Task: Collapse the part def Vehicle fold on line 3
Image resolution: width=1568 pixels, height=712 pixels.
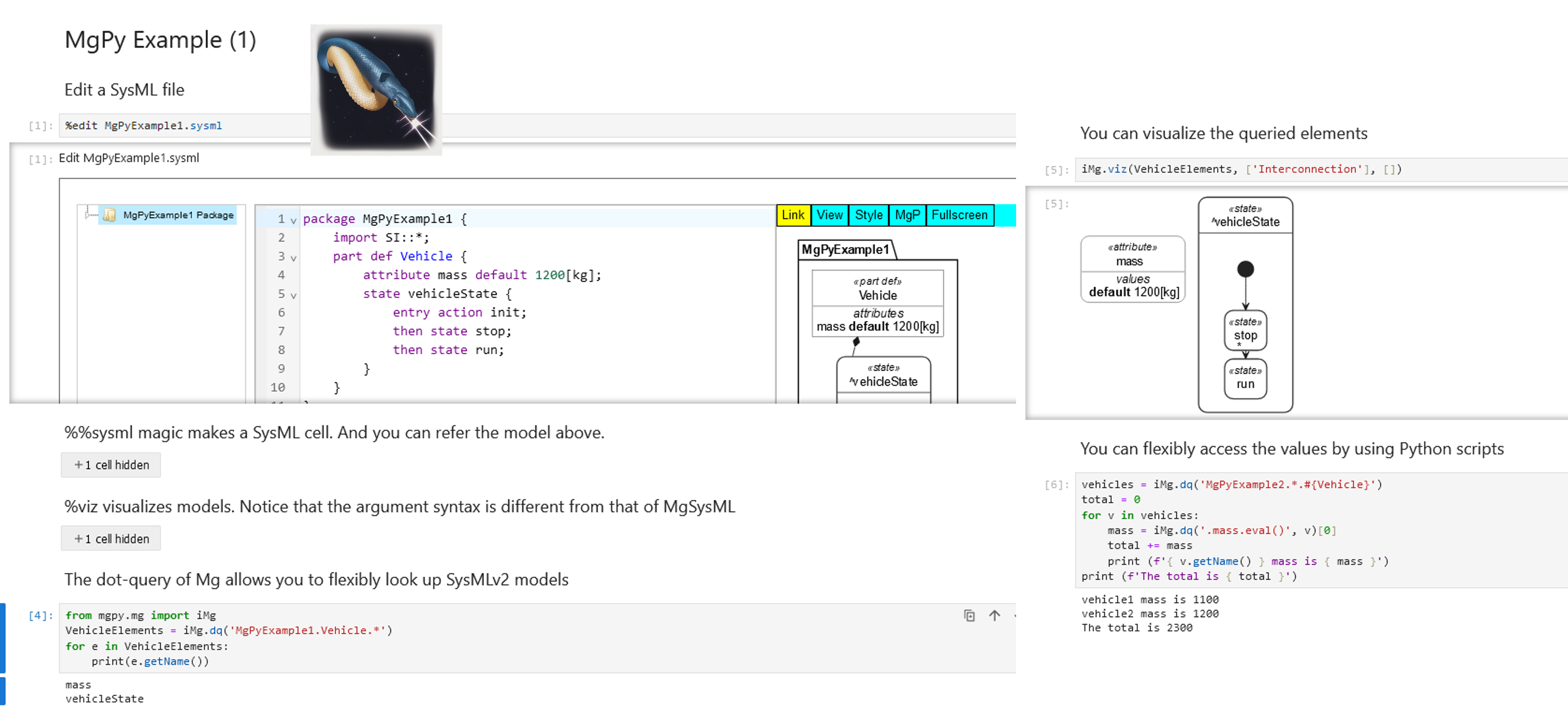Action: coord(293,258)
